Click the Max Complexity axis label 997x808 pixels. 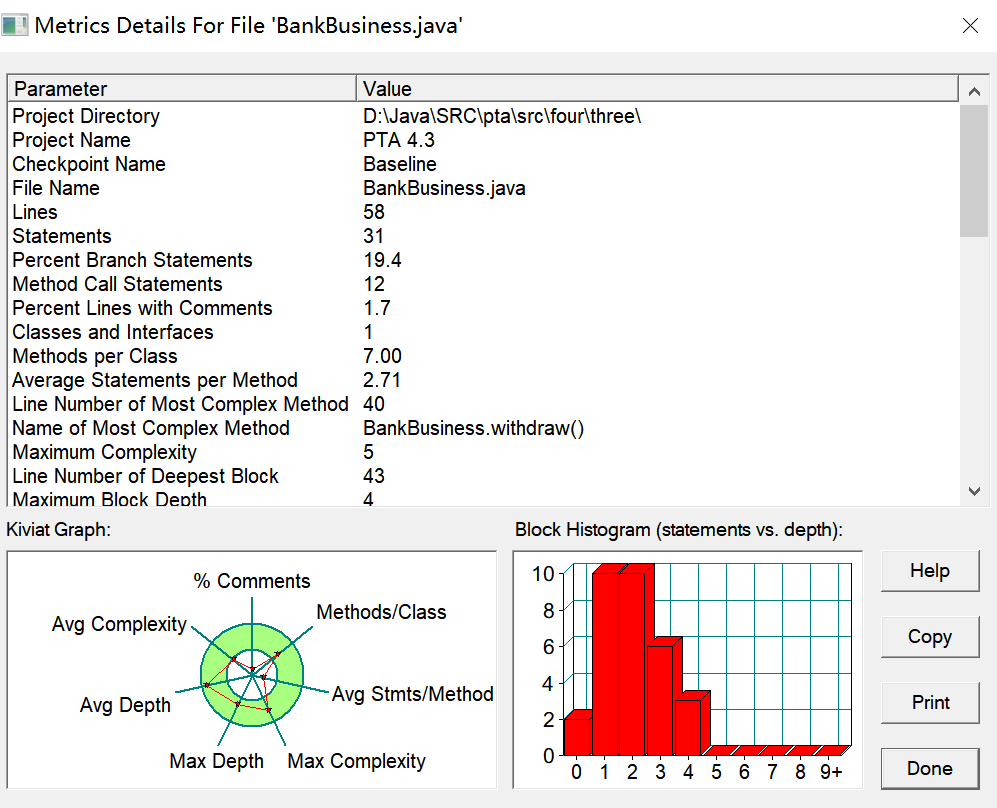[x=356, y=761]
